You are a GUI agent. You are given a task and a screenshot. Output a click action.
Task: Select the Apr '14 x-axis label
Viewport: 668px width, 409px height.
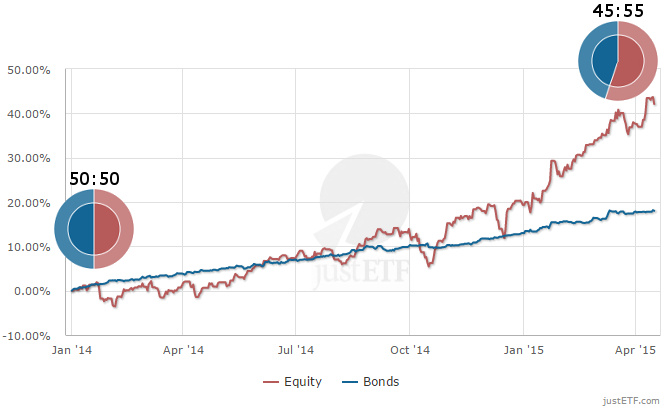pyautogui.click(x=183, y=351)
